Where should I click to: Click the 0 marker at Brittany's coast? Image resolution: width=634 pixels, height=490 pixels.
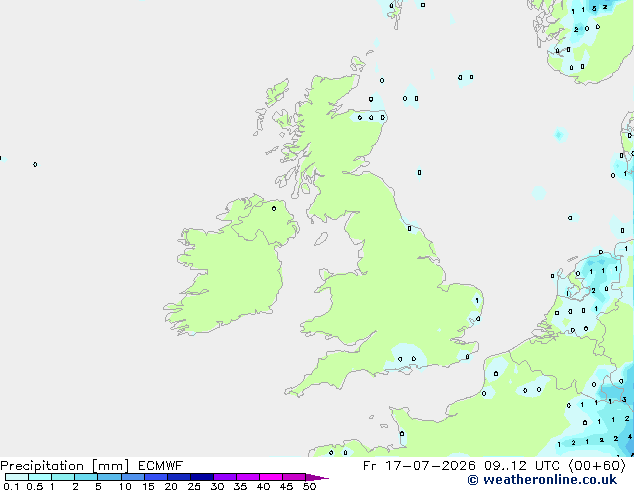pyautogui.click(x=402, y=433)
